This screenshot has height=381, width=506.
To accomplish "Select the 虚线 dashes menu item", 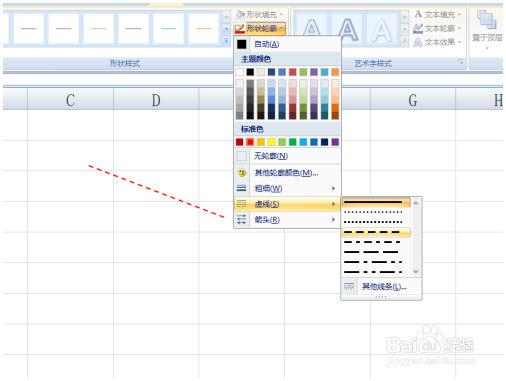I will [x=287, y=204].
